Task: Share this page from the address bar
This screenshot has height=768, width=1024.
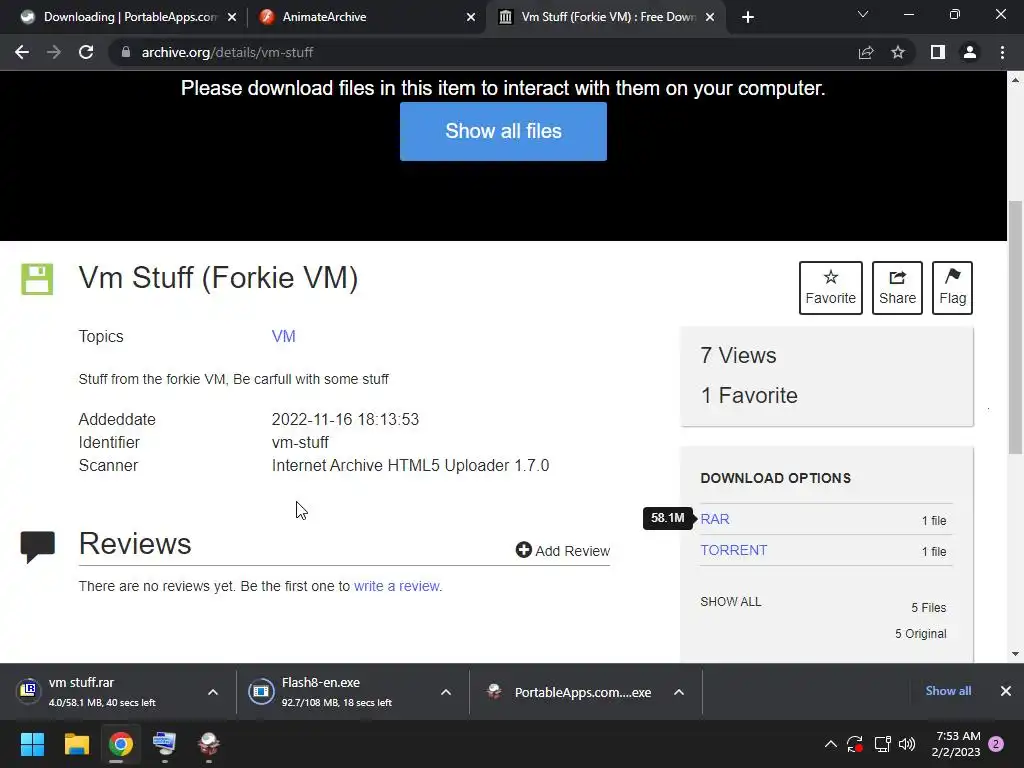Action: (866, 52)
